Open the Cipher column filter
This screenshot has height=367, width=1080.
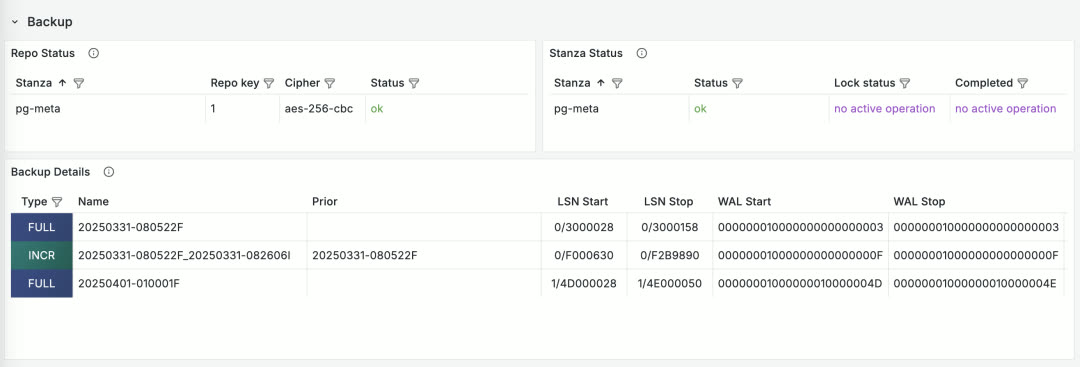(329, 83)
